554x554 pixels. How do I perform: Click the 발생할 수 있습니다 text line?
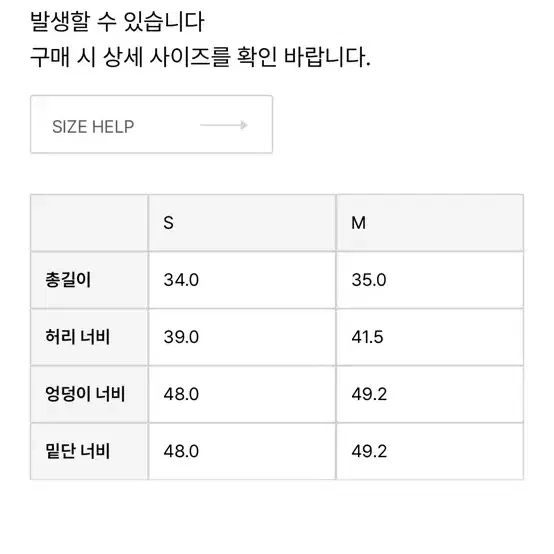click(x=117, y=21)
